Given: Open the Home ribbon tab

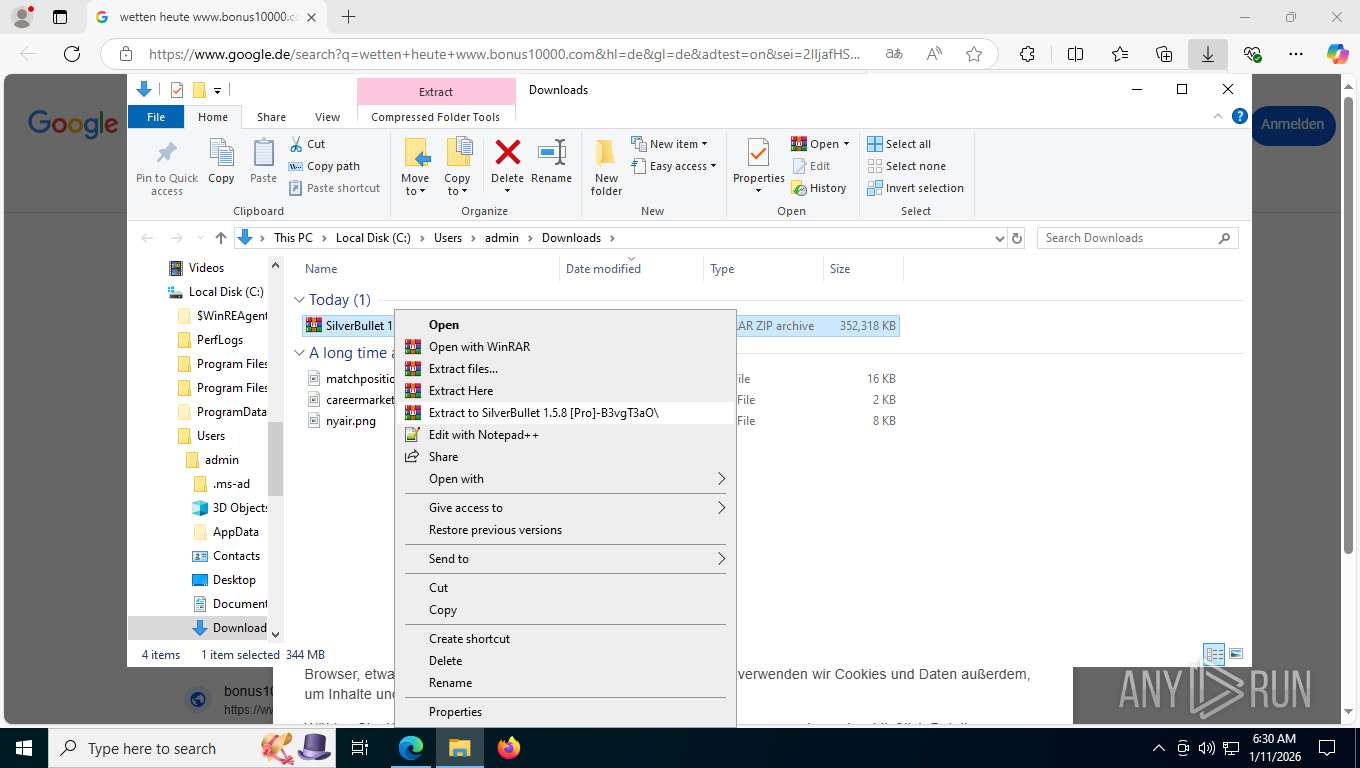Looking at the screenshot, I should [x=213, y=117].
